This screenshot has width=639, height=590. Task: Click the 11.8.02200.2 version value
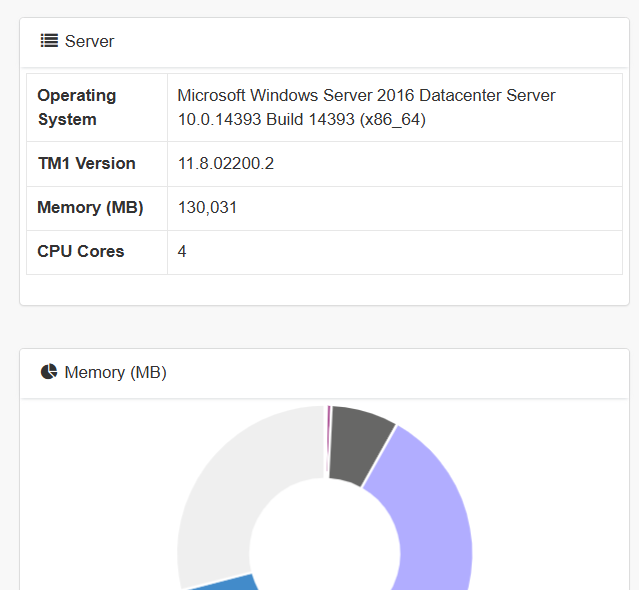226,163
